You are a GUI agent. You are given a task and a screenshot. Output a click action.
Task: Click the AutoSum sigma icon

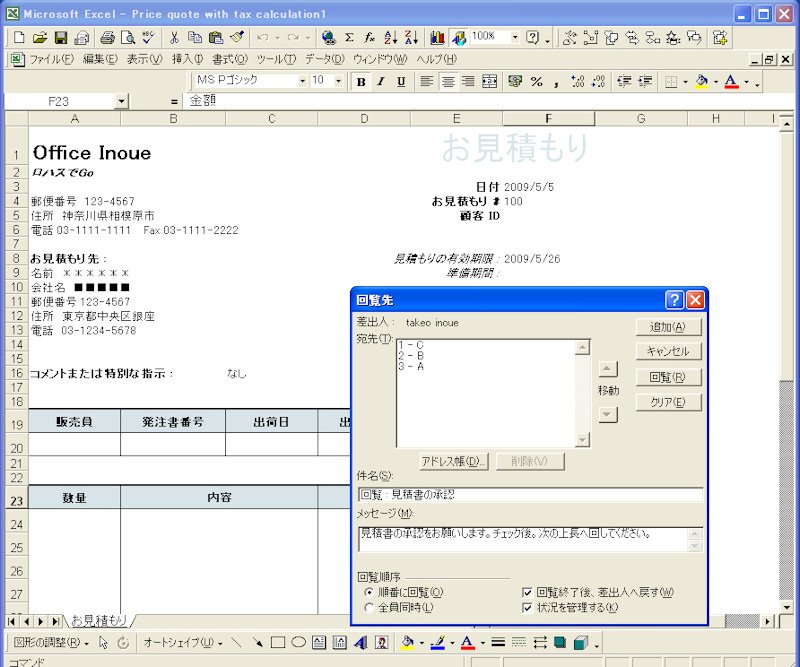click(349, 37)
